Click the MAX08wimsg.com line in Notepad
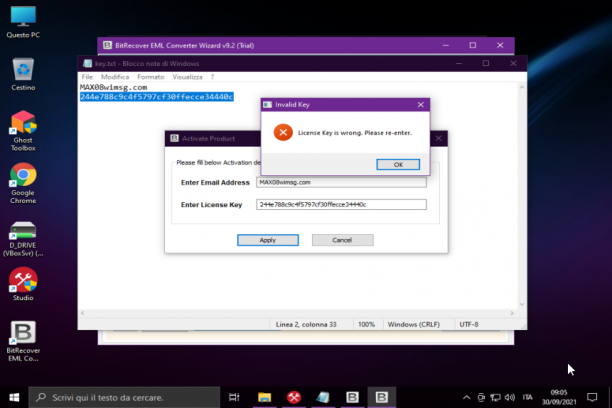The image size is (612, 408). point(114,87)
